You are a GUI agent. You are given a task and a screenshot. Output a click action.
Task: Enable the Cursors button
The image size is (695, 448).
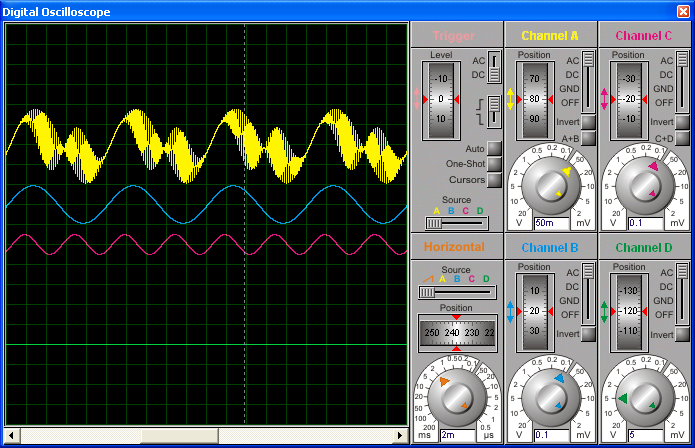point(494,180)
